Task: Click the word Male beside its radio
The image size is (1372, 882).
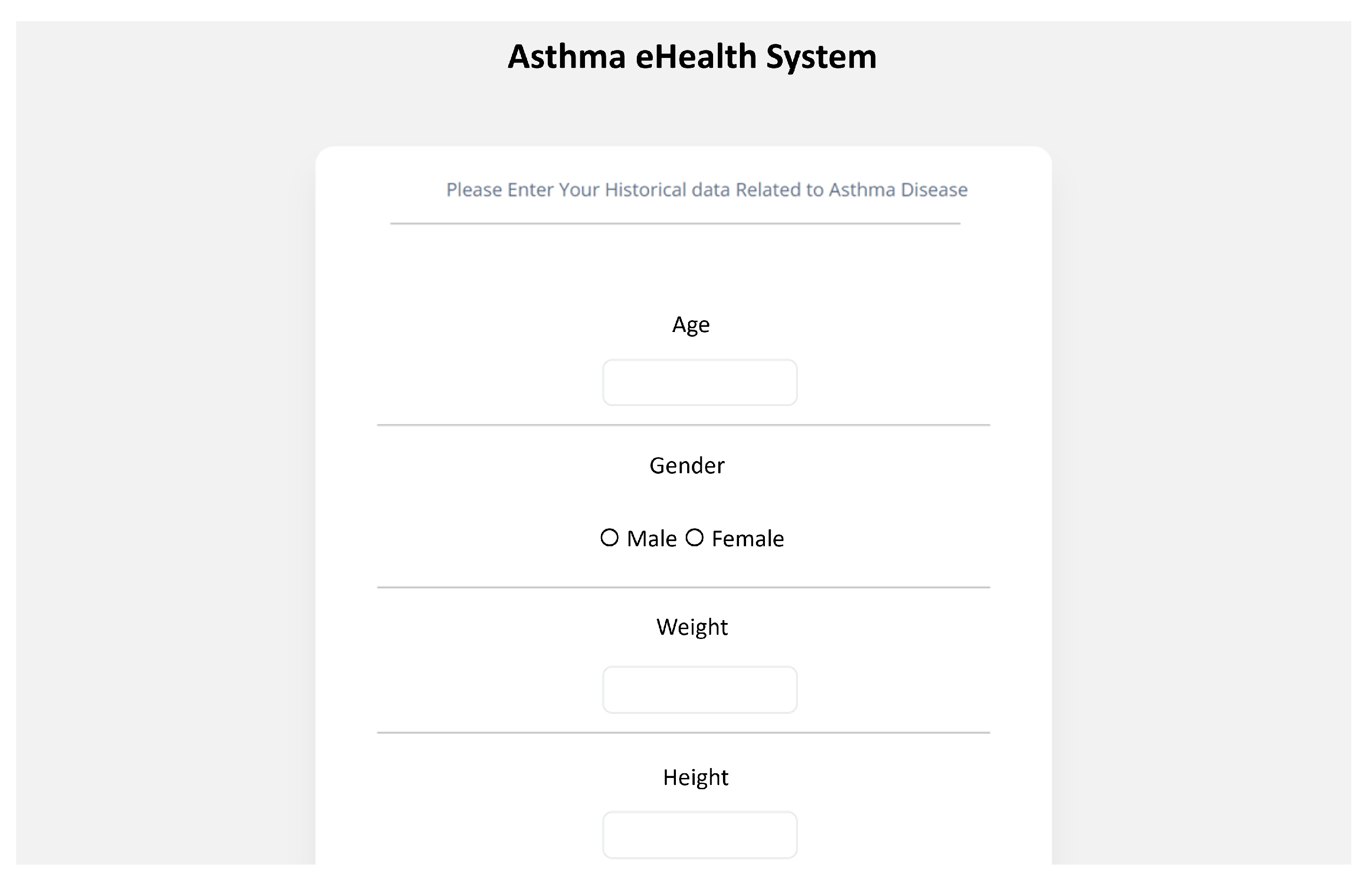Action: click(652, 539)
